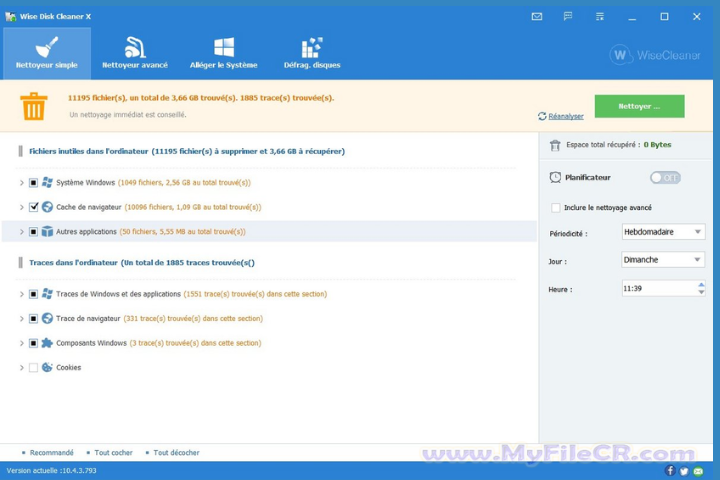
Task: Go to Défrag. disques tab
Action: [x=312, y=53]
